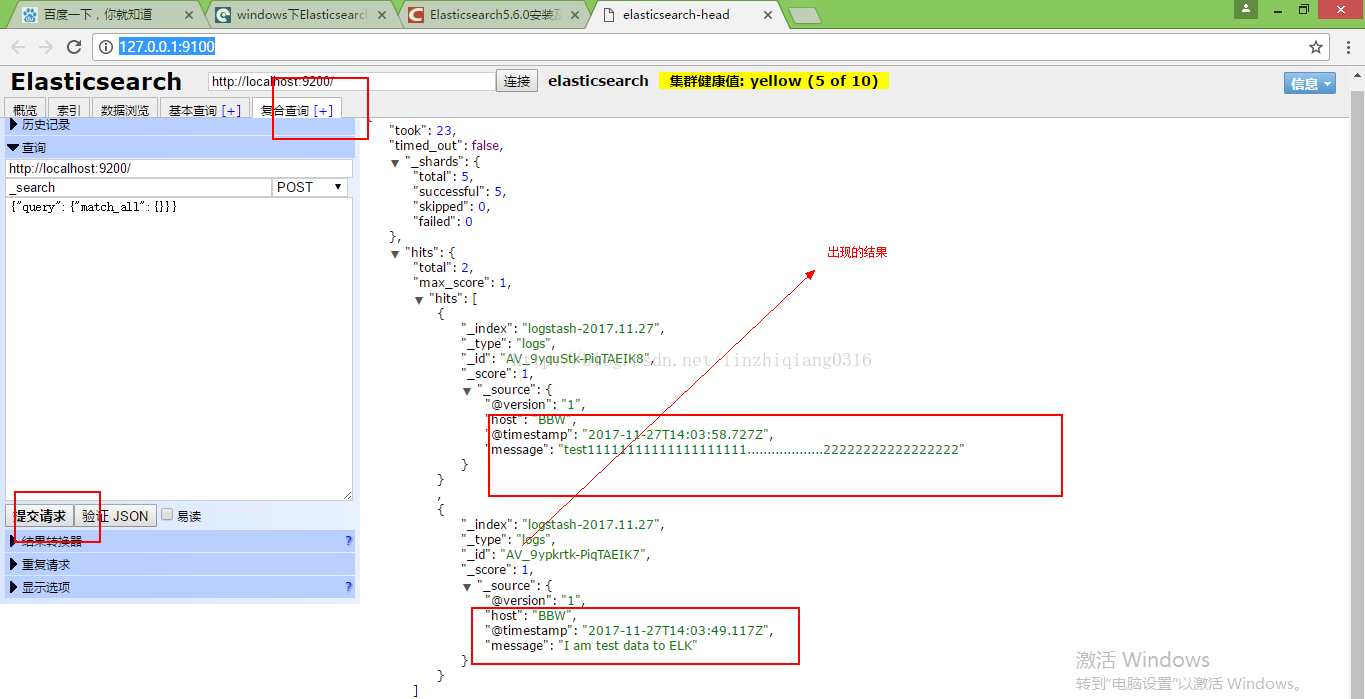1365x699 pixels.
Task: Add a new 复合查询 tab with [+]
Action: [x=323, y=111]
